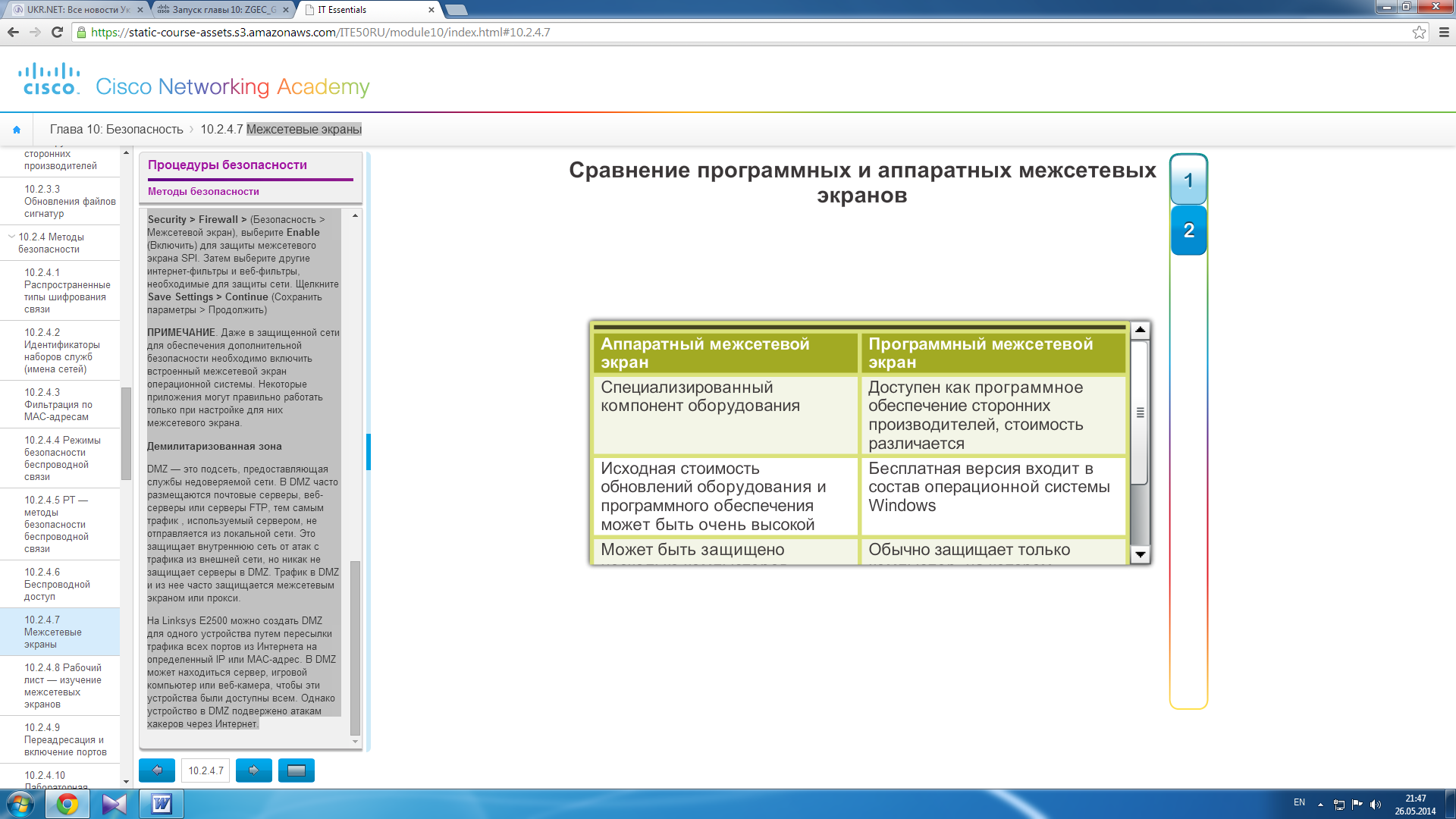Open 10.2.4.2 Идентификаторы наборов служб
This screenshot has width=1456, height=819.
60,350
